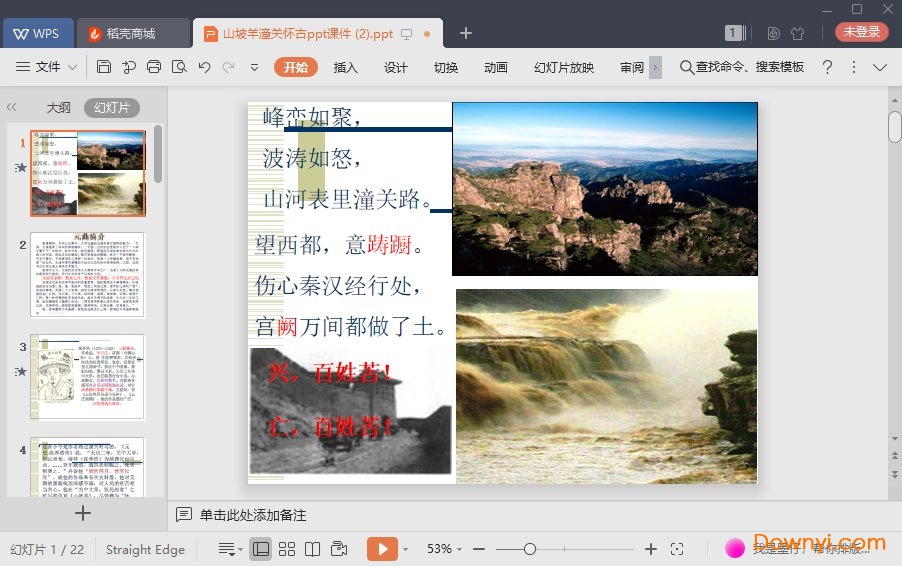Switch to Reading view icon

click(x=312, y=549)
